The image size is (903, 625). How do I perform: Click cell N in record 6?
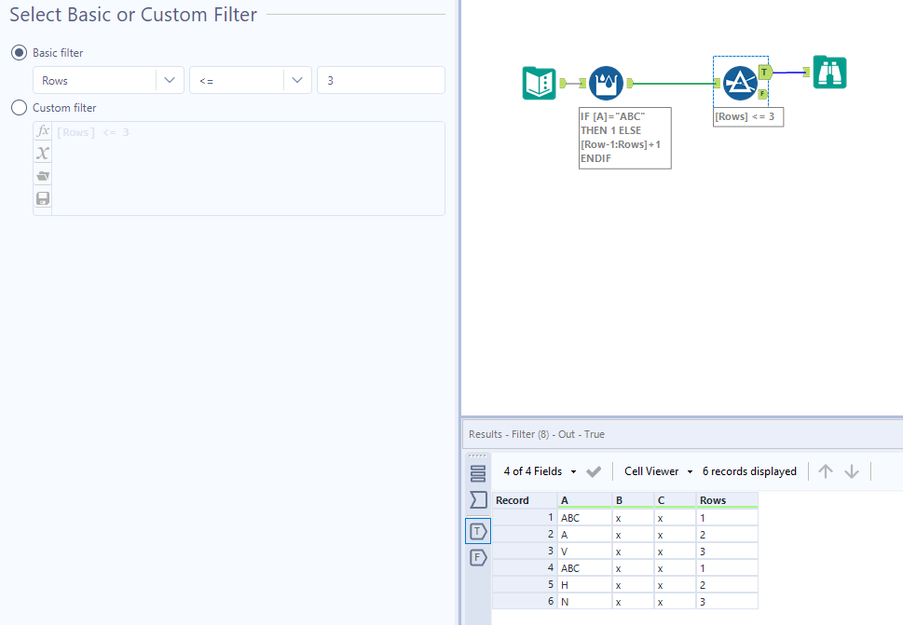tap(585, 601)
